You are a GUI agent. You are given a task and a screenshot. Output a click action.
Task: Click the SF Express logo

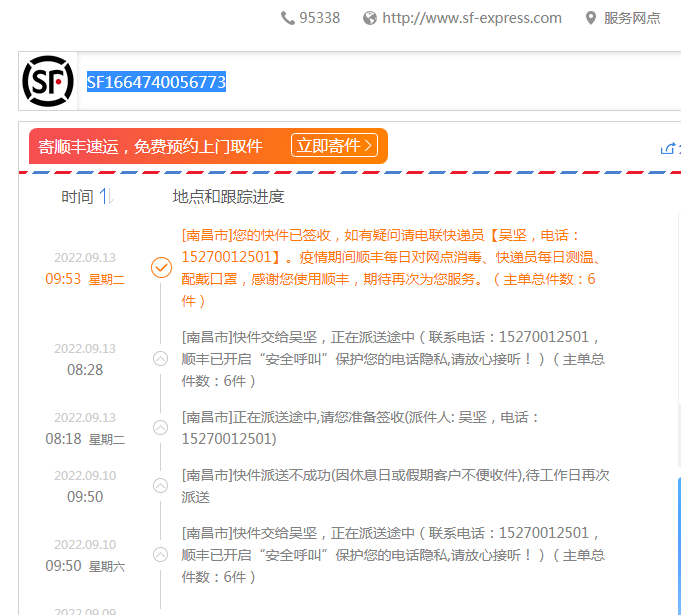[x=48, y=81]
